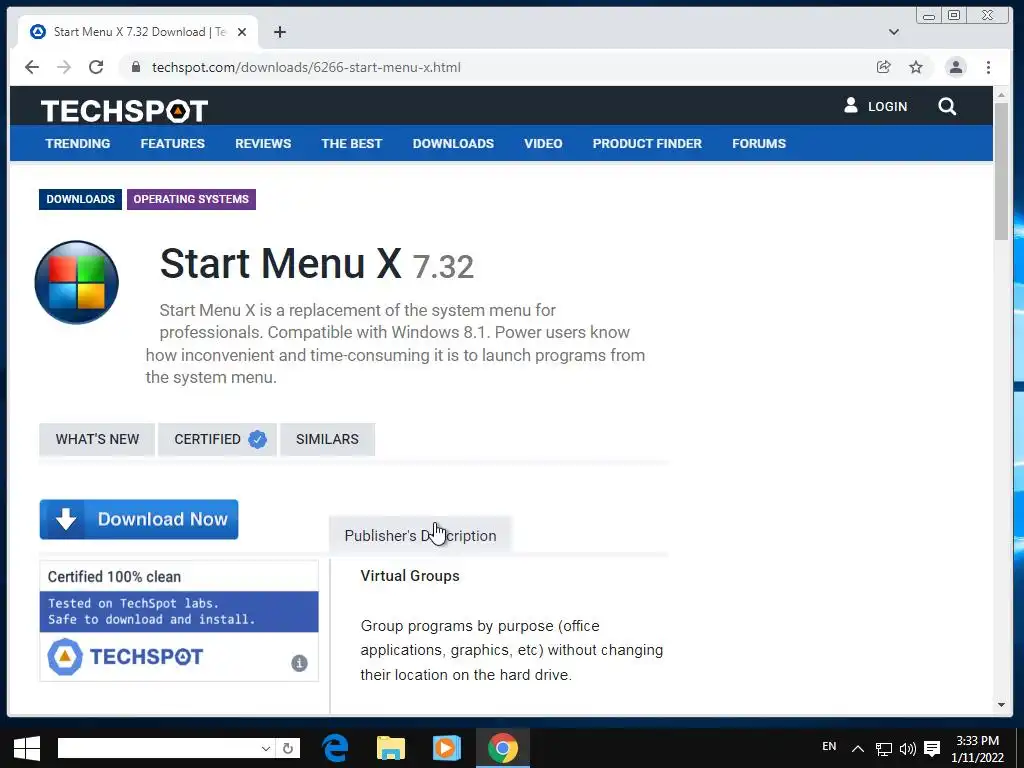Open the FORUMS nav item

759,144
